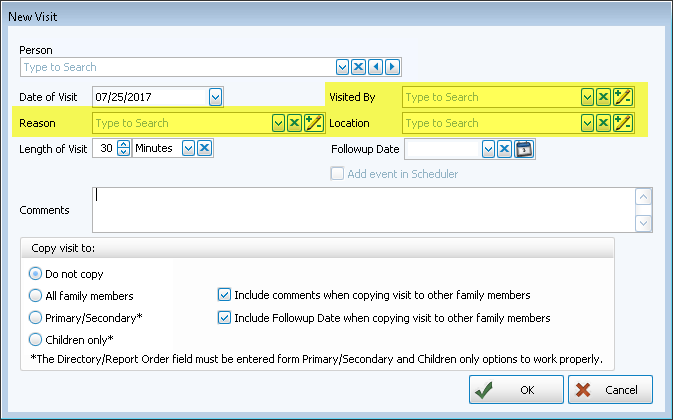
Task: Select All family members radio button
Action: 36,296
